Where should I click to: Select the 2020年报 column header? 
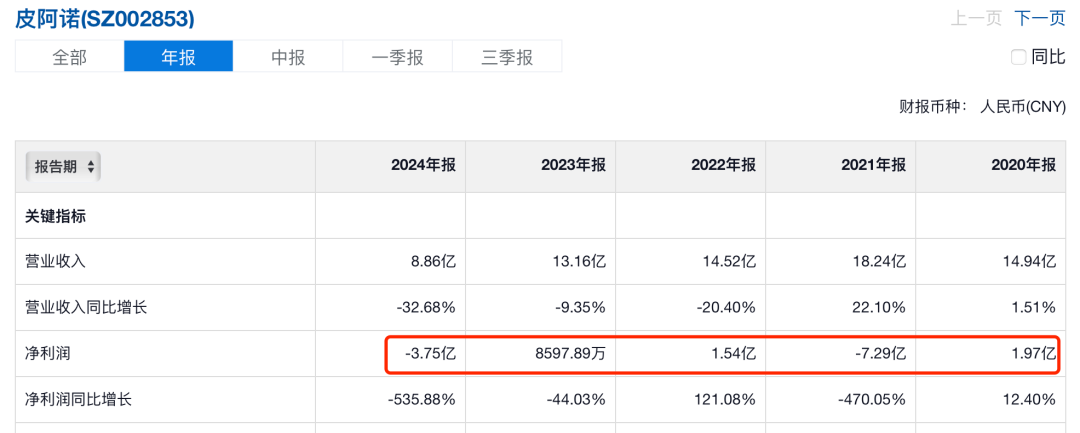coord(1023,166)
